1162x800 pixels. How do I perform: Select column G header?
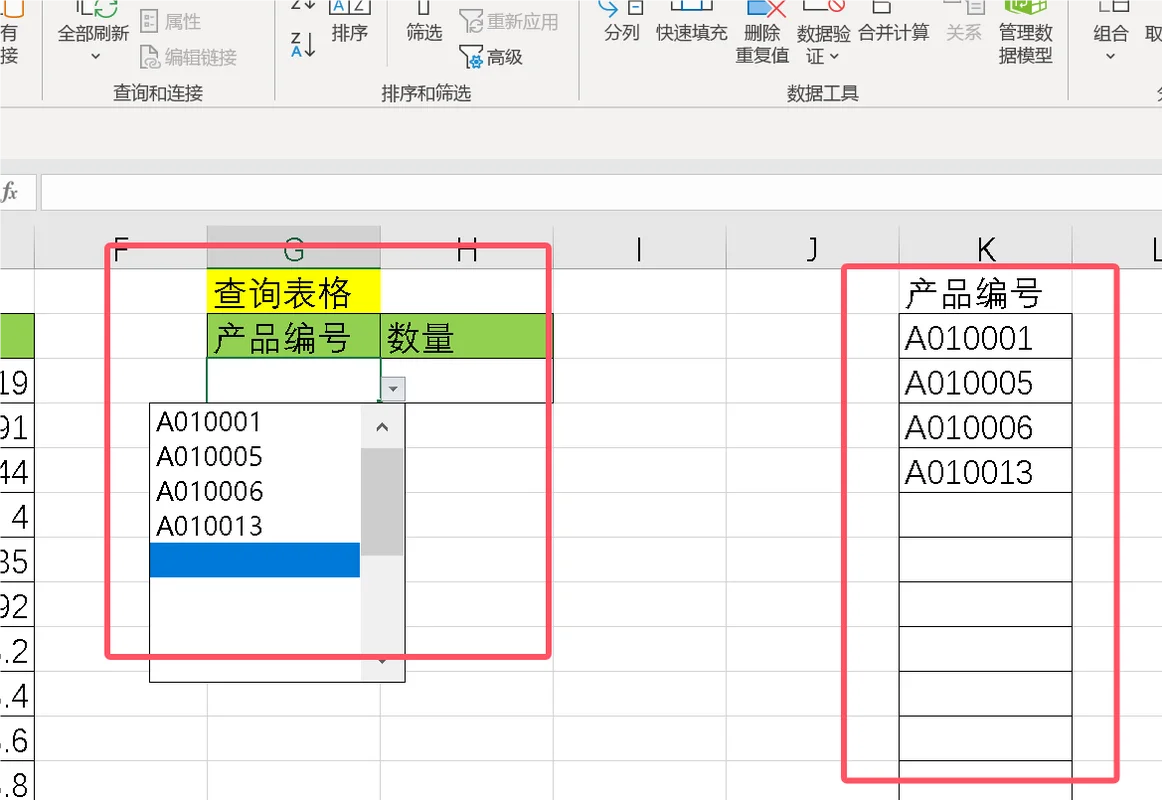[x=293, y=248]
